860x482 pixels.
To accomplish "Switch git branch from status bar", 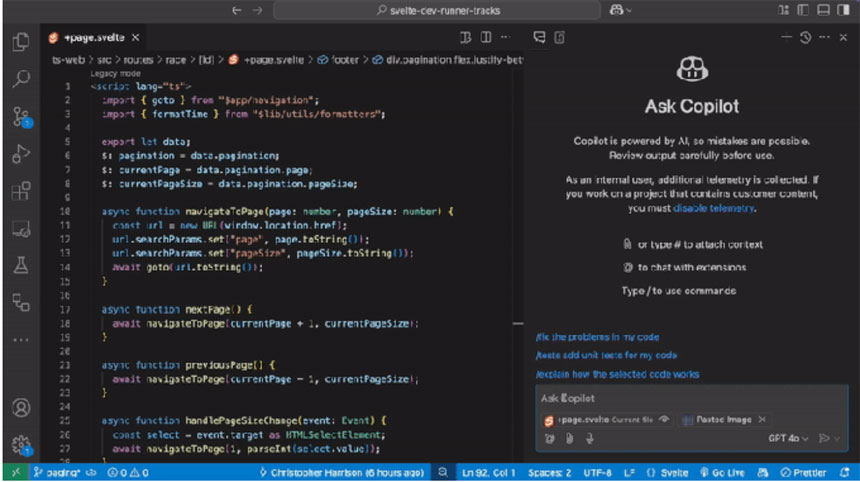I will click(56, 472).
